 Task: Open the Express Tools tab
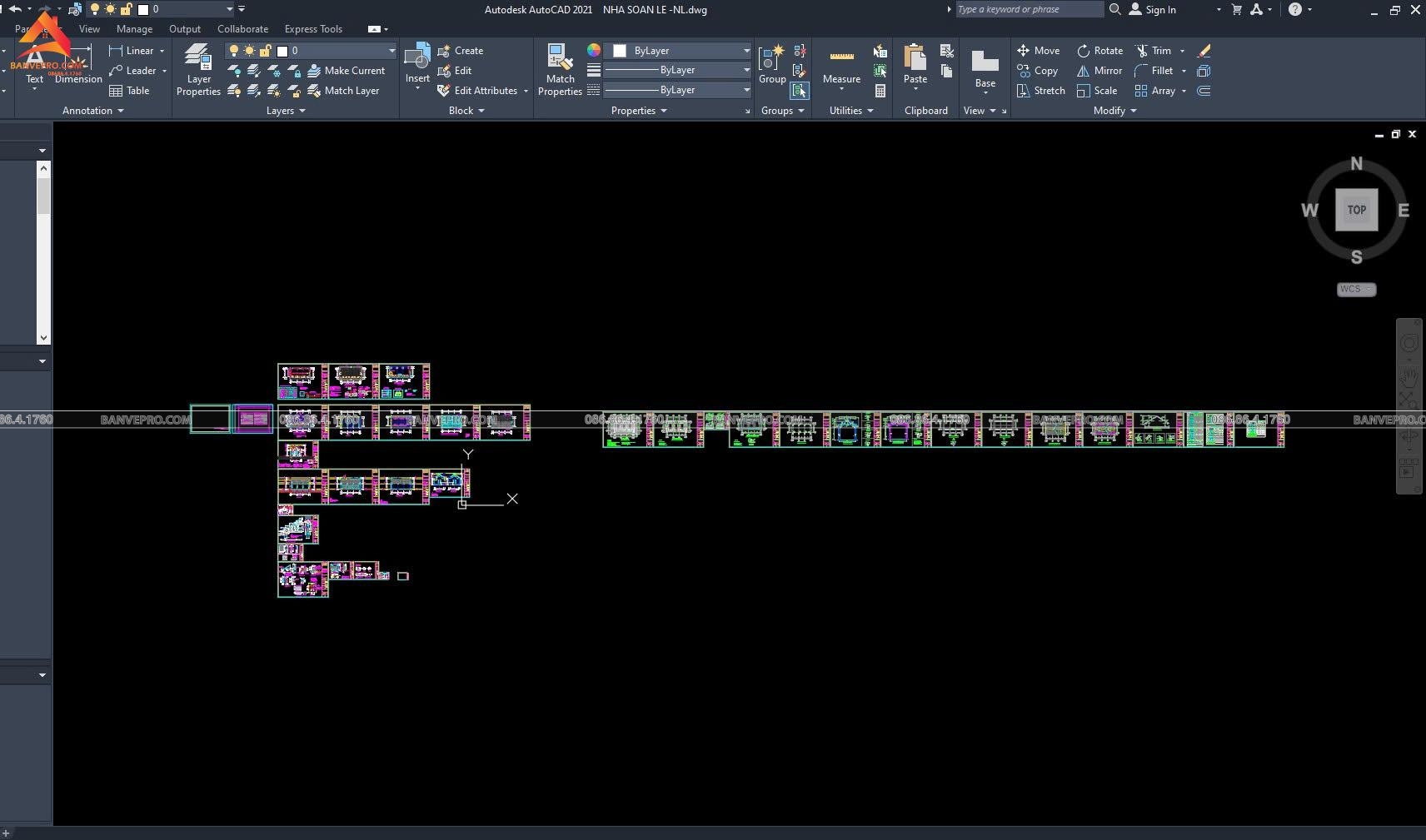[x=313, y=29]
